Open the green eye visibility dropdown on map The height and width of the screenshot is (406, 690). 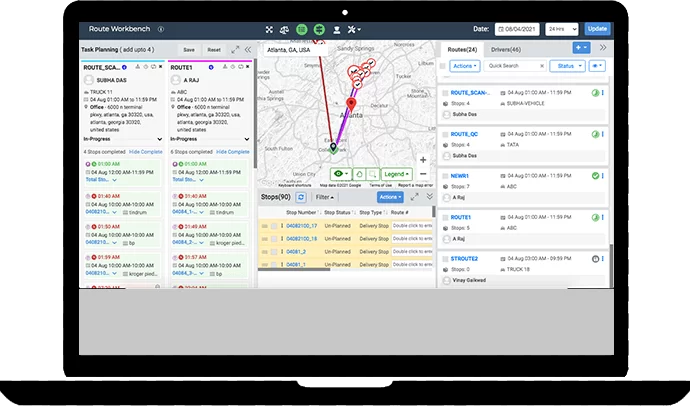coord(341,174)
